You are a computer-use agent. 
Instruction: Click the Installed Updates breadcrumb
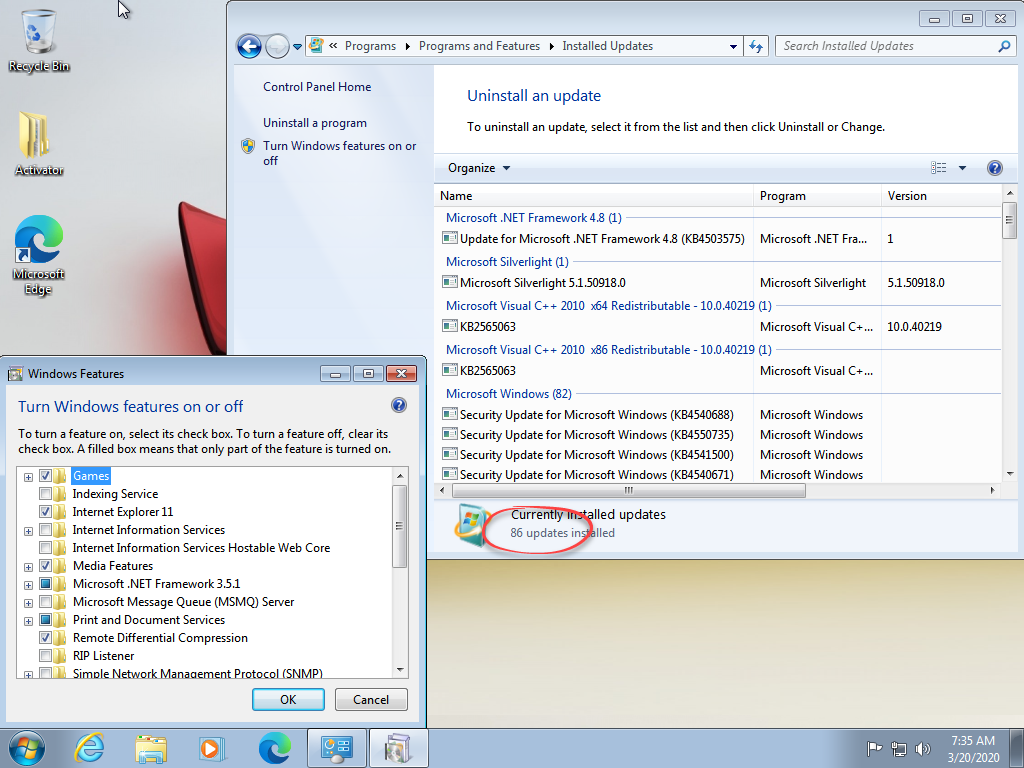(607, 46)
